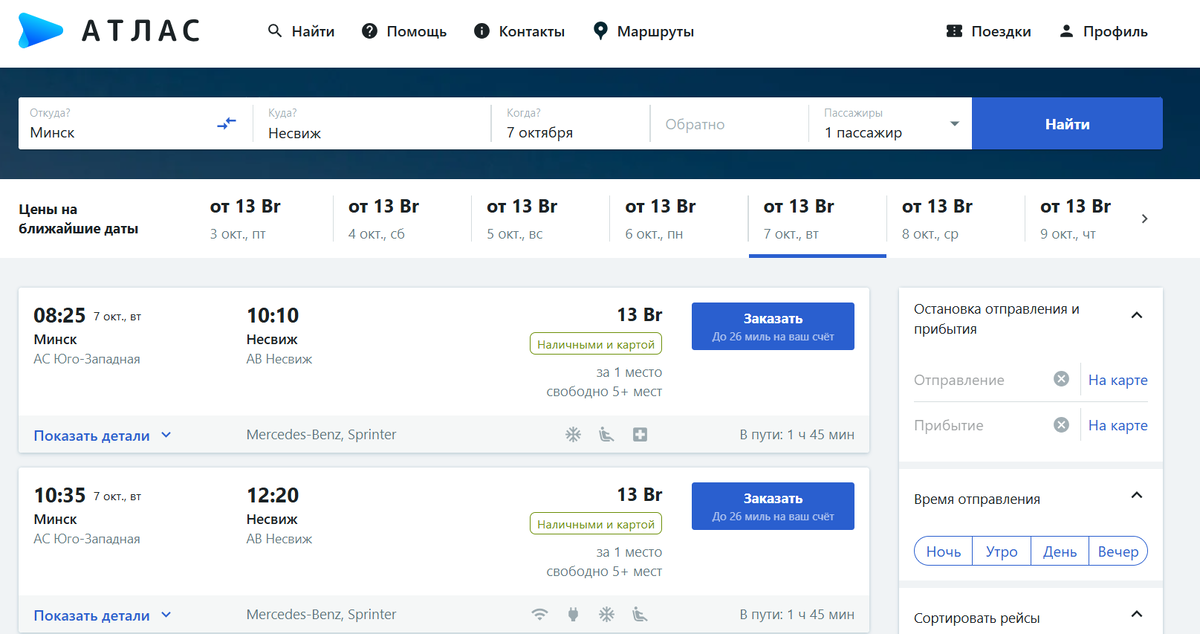Open Профиль in top navigation
The height and width of the screenshot is (634, 1200).
click(x=1103, y=31)
